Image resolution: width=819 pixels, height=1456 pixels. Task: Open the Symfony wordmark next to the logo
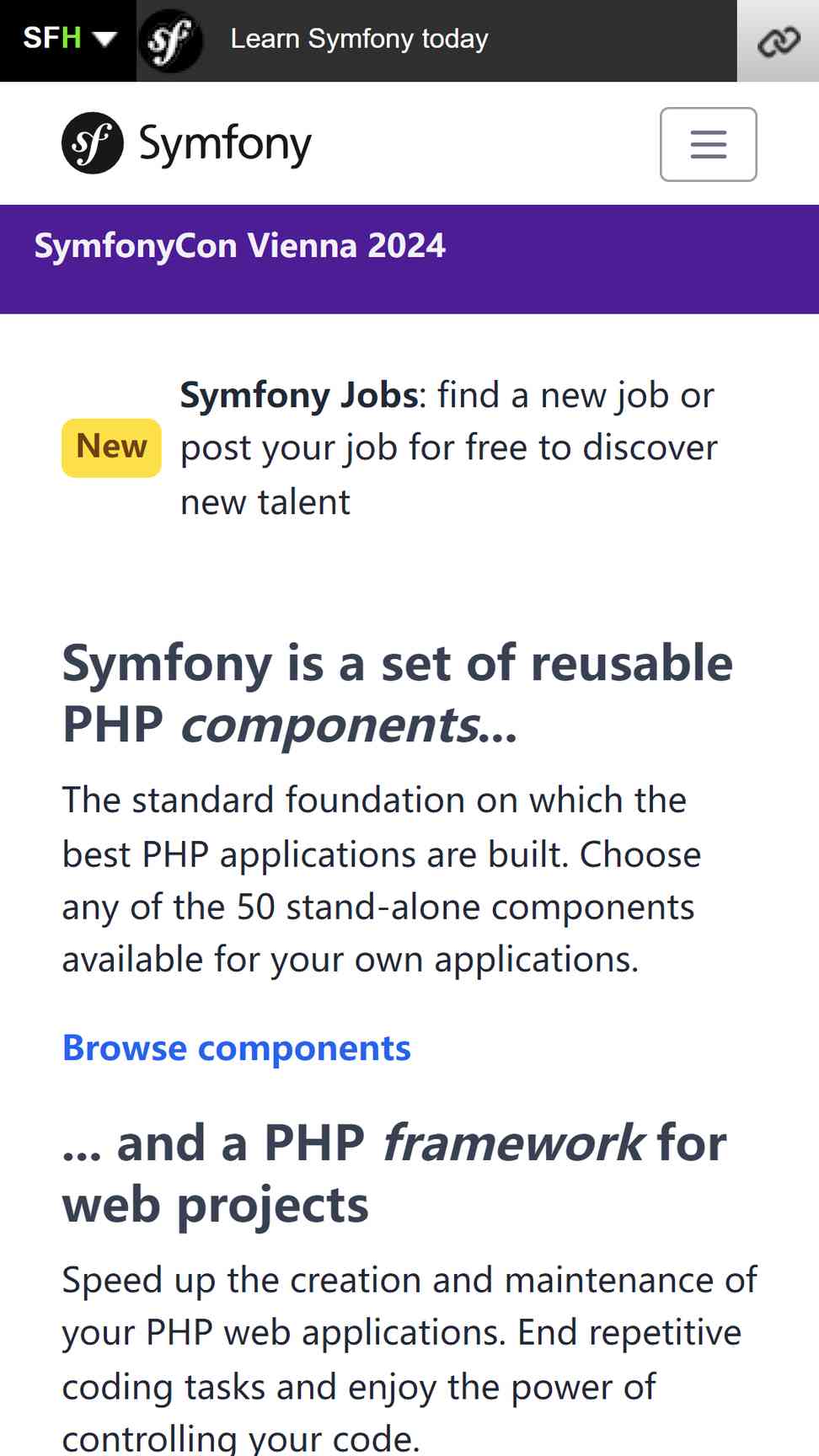225,144
